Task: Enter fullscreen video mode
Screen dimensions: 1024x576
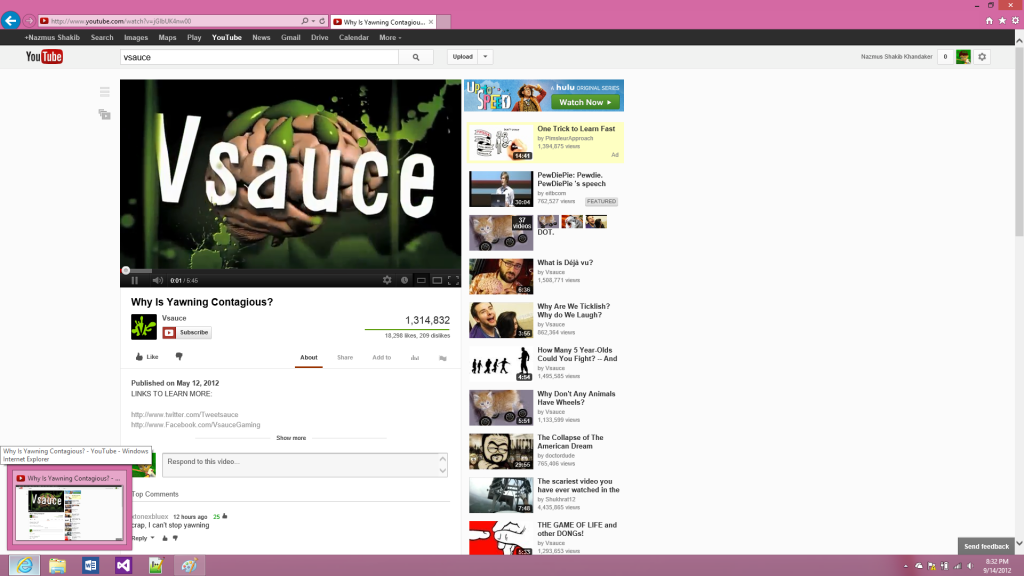Action: [x=453, y=280]
